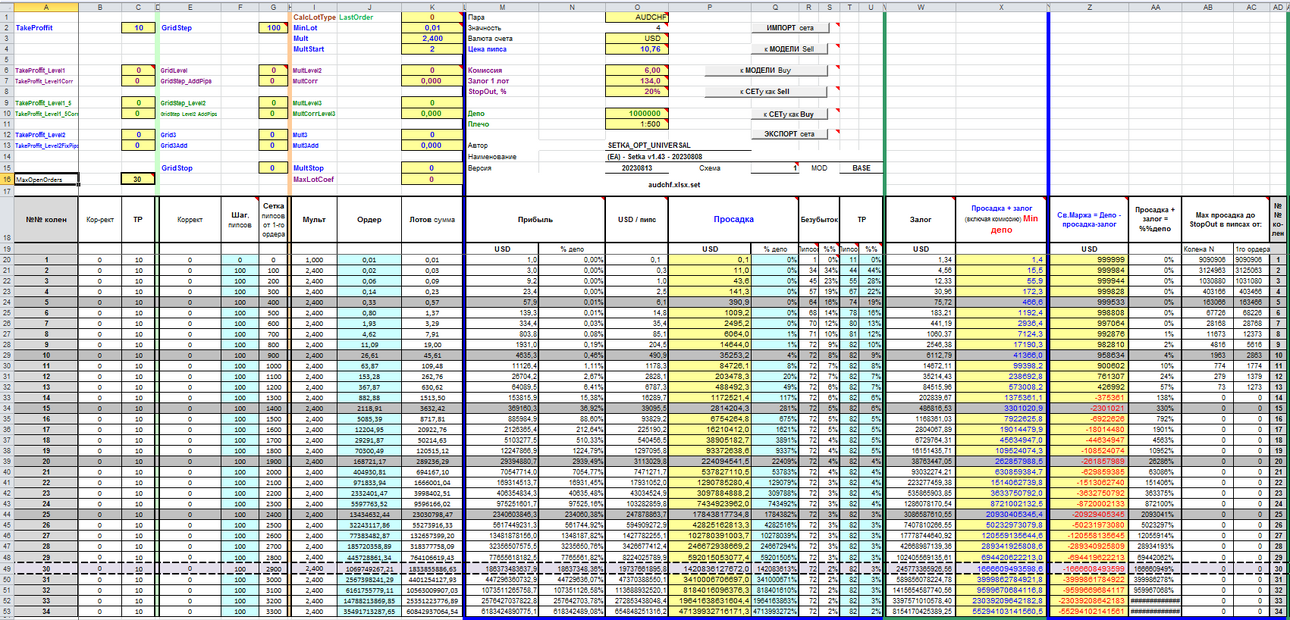Click the Лотов сумма cell 3632,42

click(431, 408)
